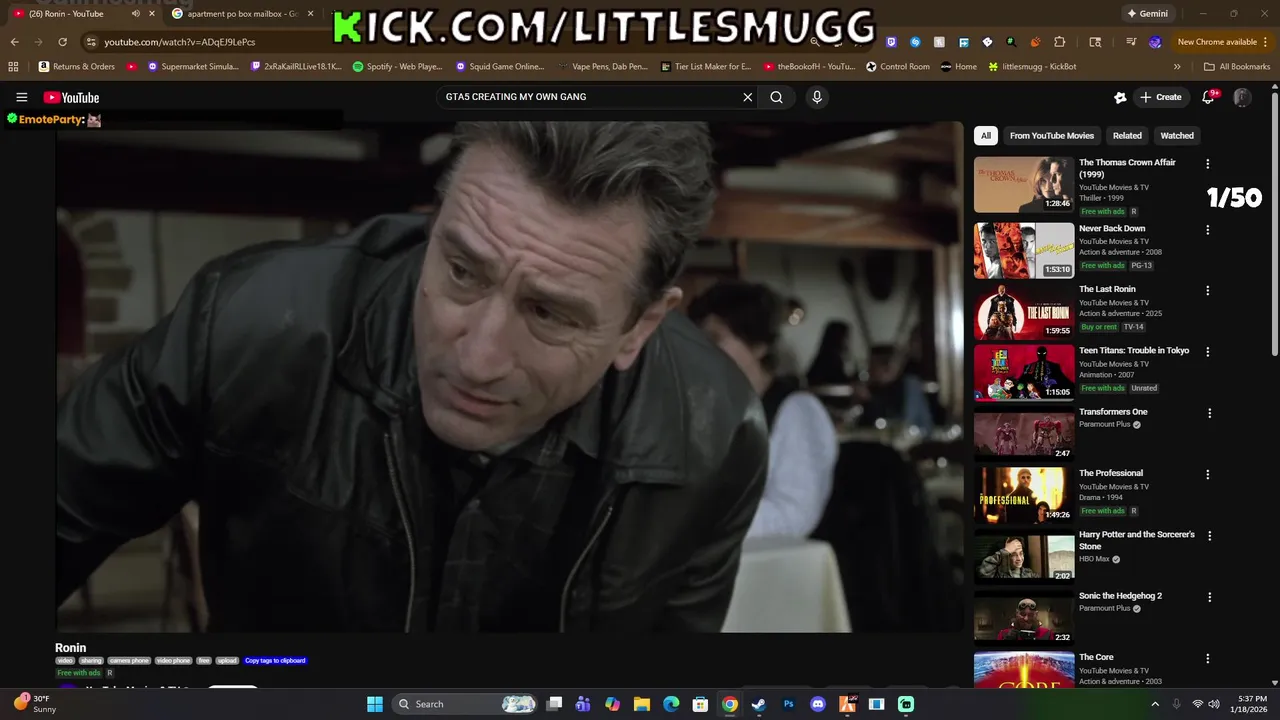Open more options for Harry Potter video

1209,536
